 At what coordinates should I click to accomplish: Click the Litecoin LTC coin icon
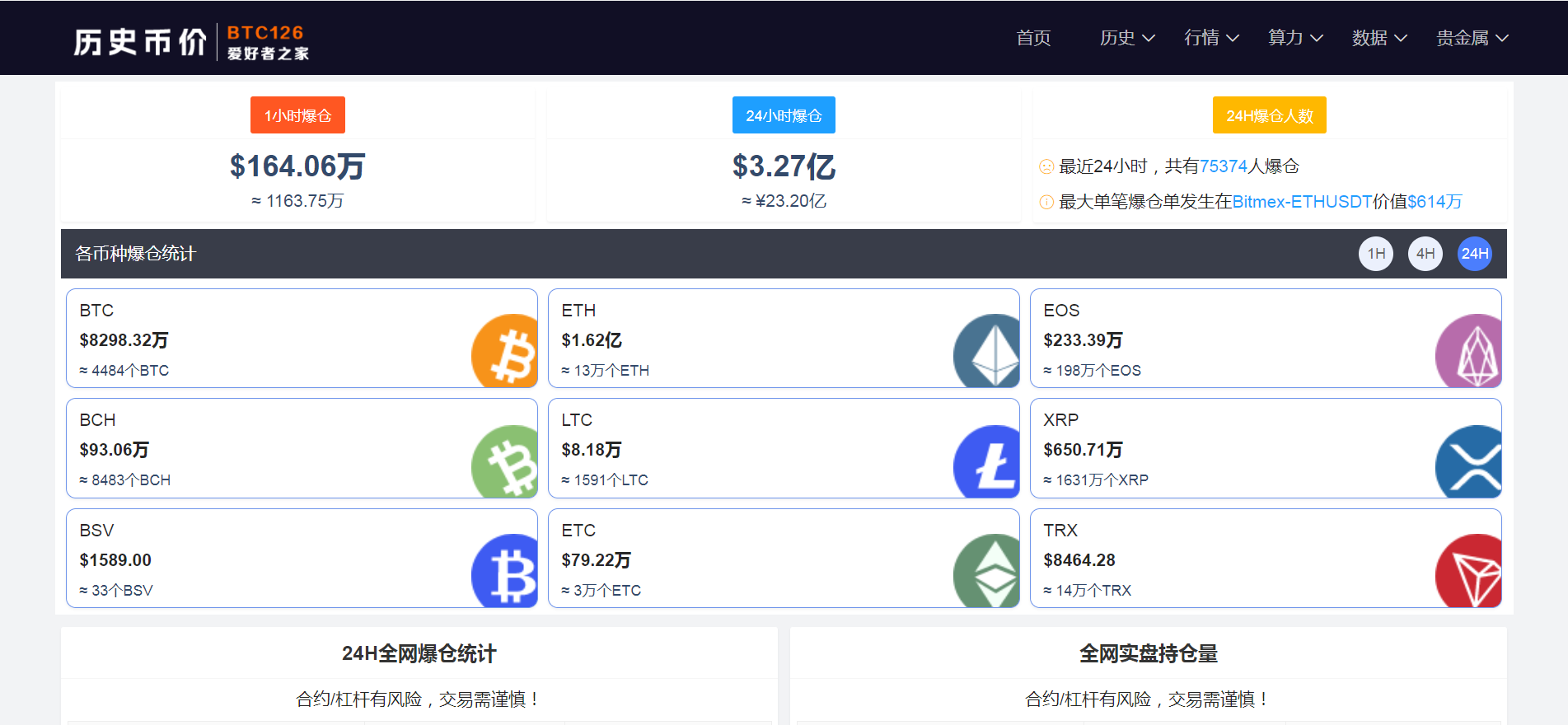coord(987,461)
